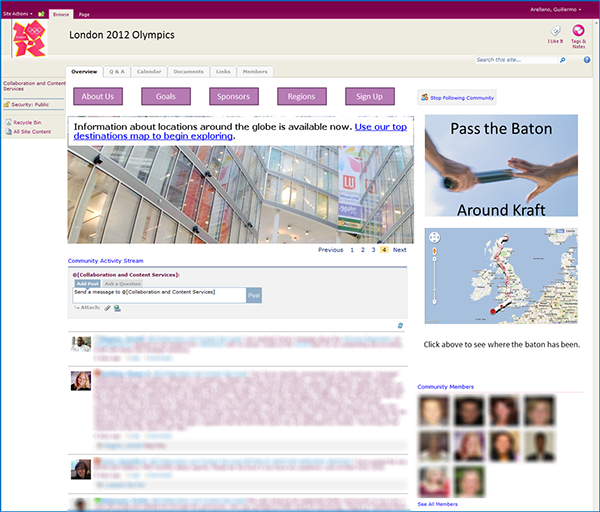Click Stop Following Community button
This screenshot has width=600, height=512.
click(457, 98)
